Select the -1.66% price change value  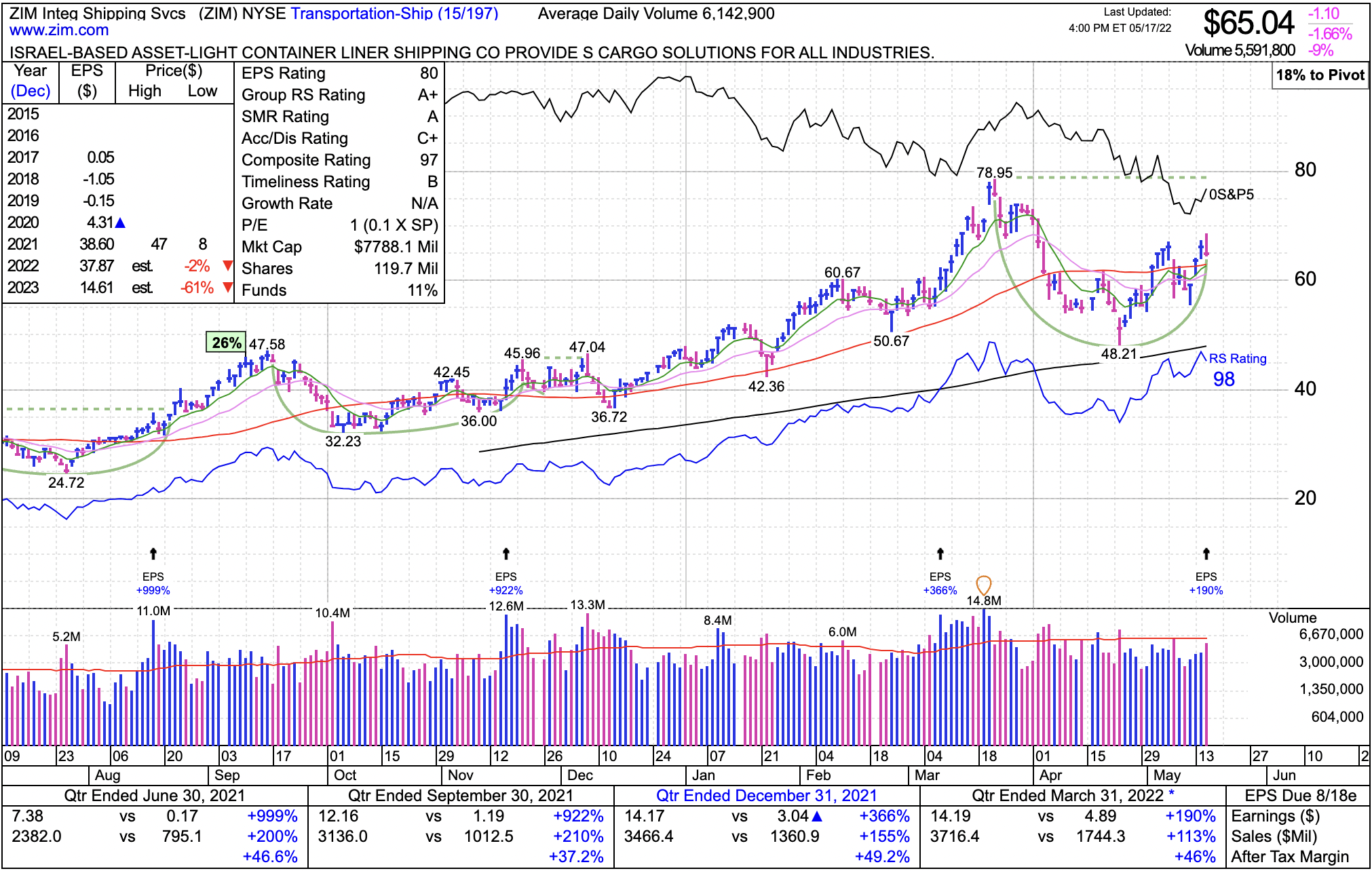pos(1329,34)
